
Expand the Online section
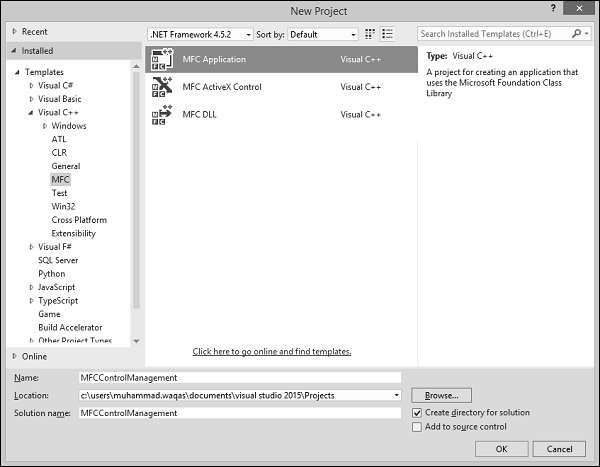[x=15, y=356]
